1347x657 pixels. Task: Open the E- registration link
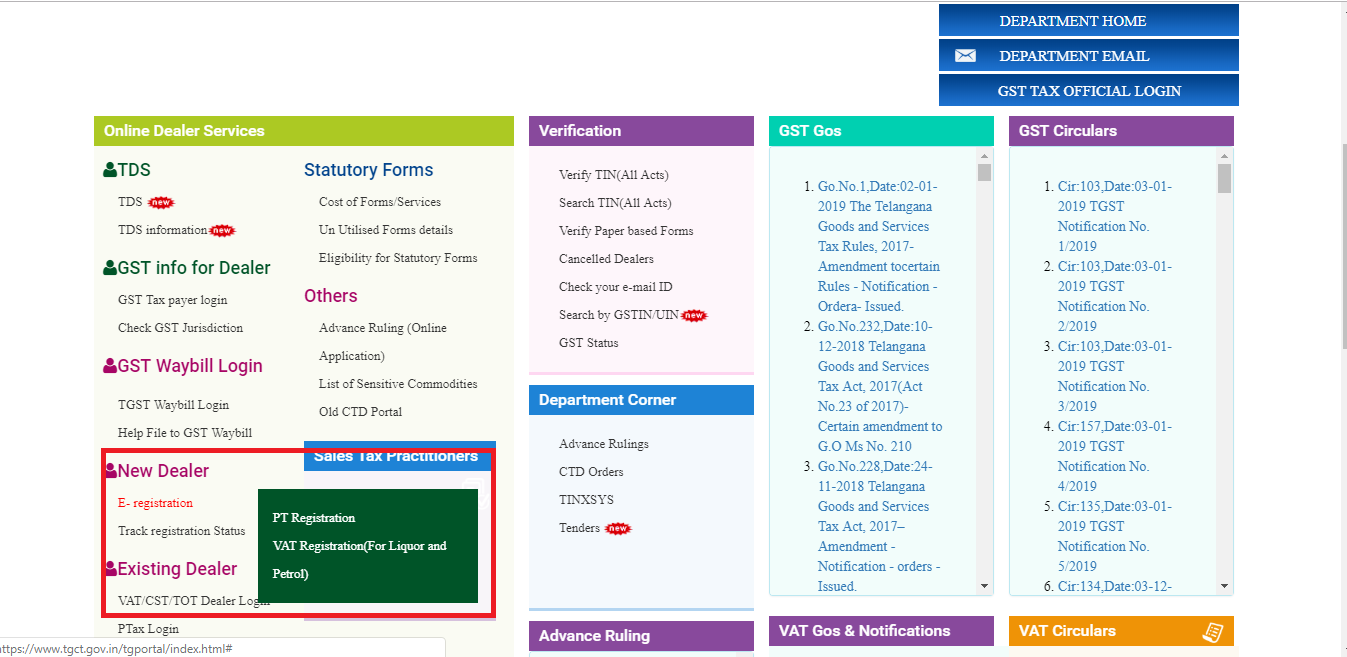coord(155,503)
